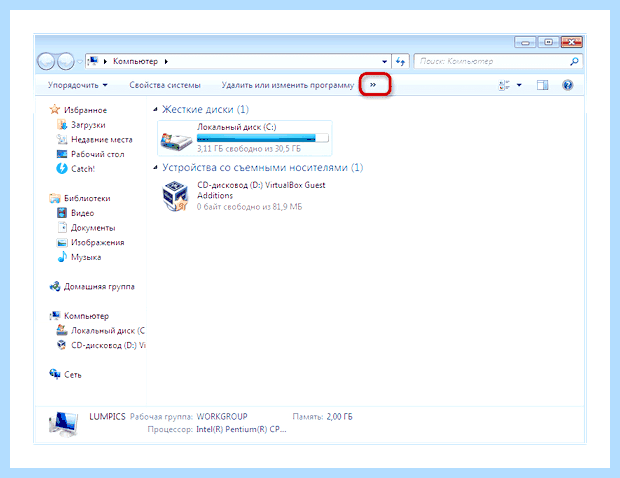The image size is (620, 478).
Task: Select the Локальный диск (C:) drive icon
Action: pos(176,141)
